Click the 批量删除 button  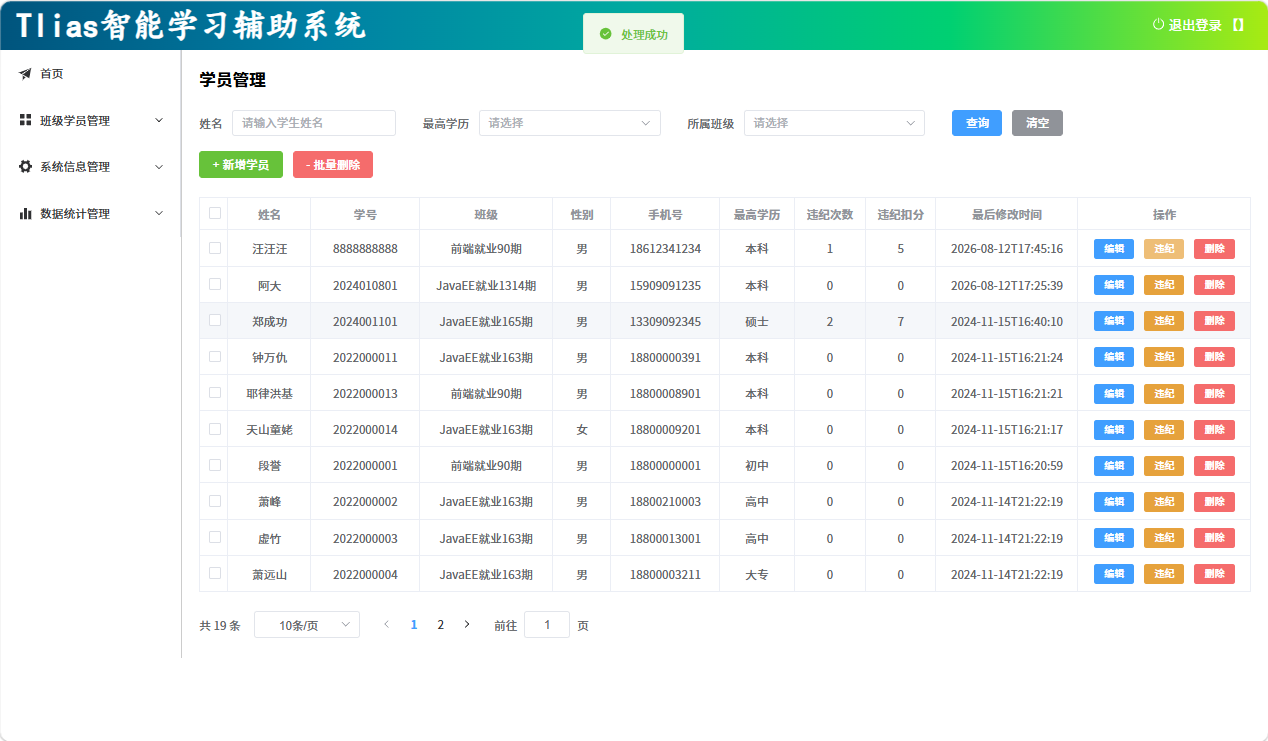tap(333, 165)
